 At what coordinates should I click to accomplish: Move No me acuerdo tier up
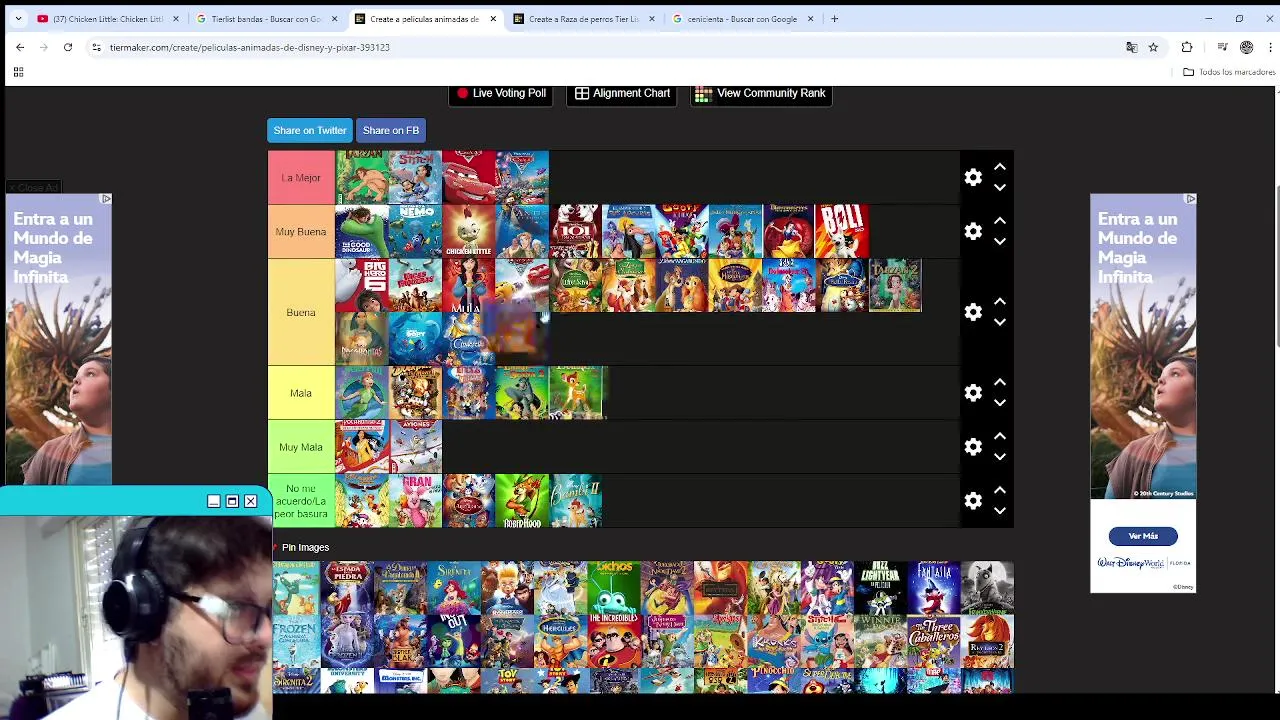coord(999,490)
